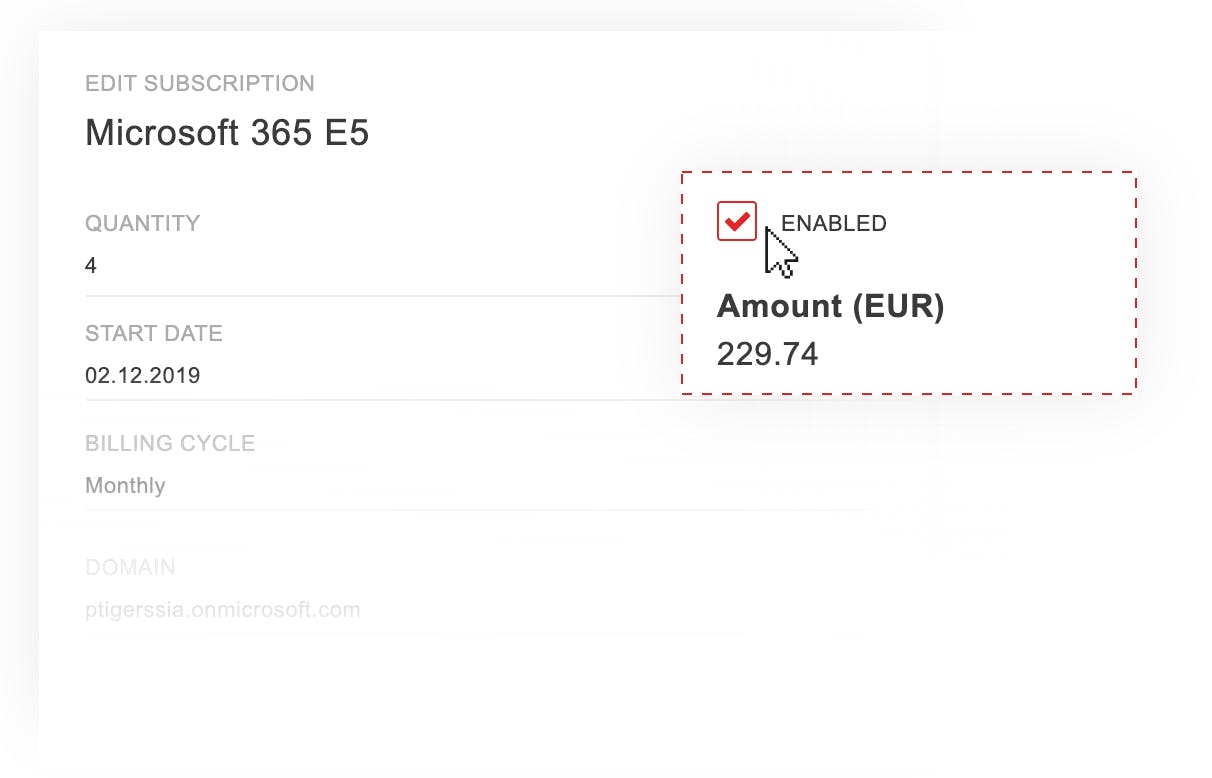Image resolution: width=1212 pixels, height=778 pixels.
Task: Select the DOMAIN label
Action: point(130,567)
